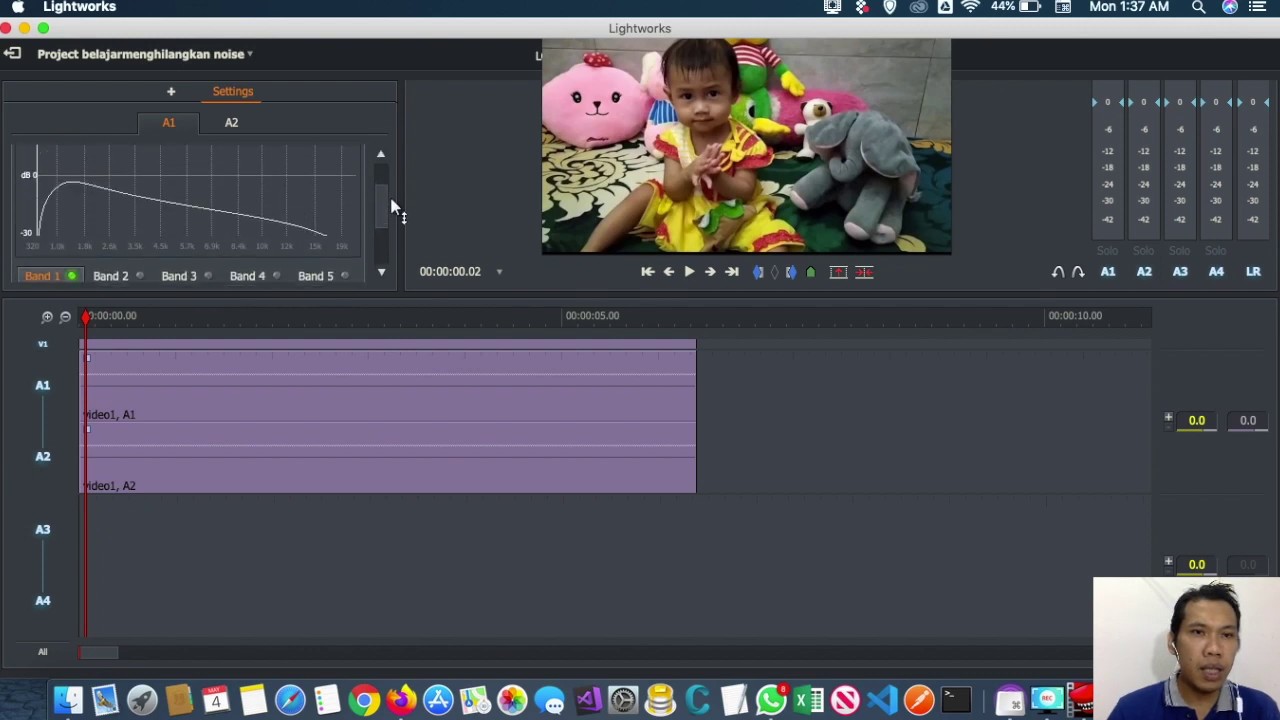Screen dimensions: 1280x720
Task: Select the A1 track header
Action: point(42,385)
